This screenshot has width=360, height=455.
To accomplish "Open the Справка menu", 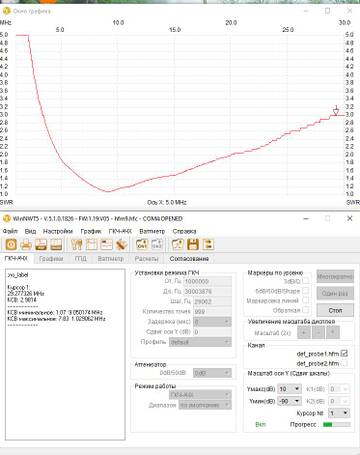I will click(184, 231).
